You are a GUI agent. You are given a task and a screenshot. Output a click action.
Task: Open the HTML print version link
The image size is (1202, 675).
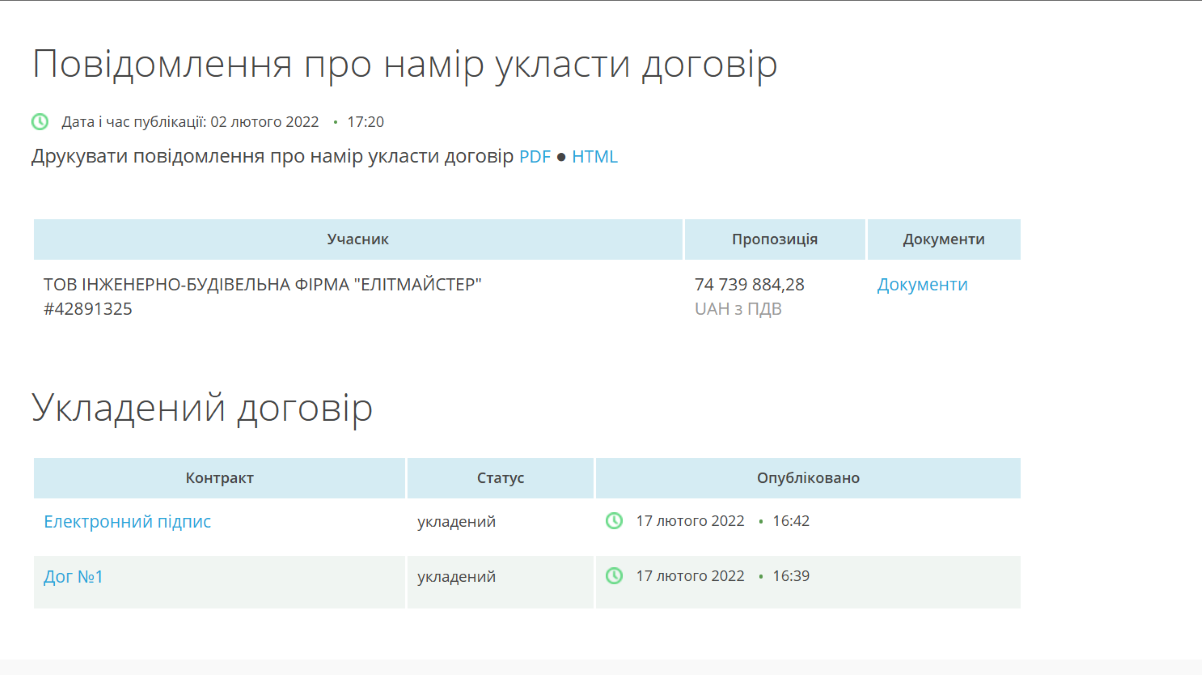click(x=595, y=157)
